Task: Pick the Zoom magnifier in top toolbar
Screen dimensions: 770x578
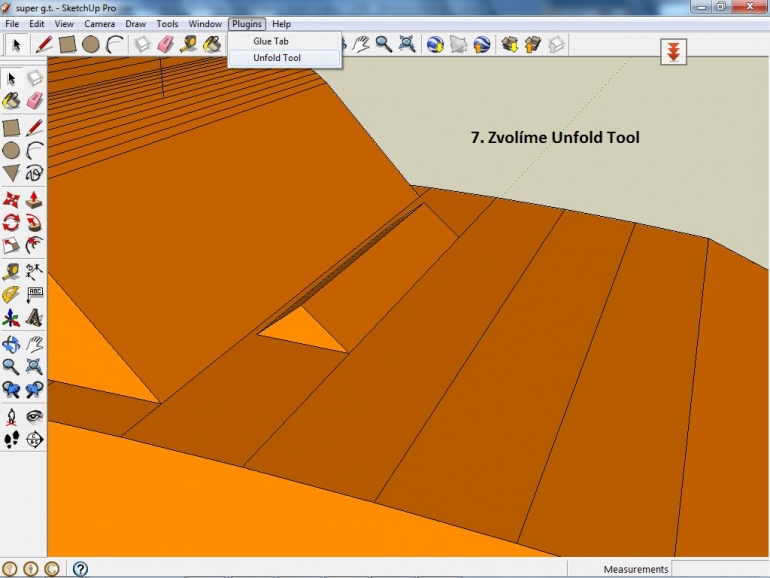Action: [384, 45]
